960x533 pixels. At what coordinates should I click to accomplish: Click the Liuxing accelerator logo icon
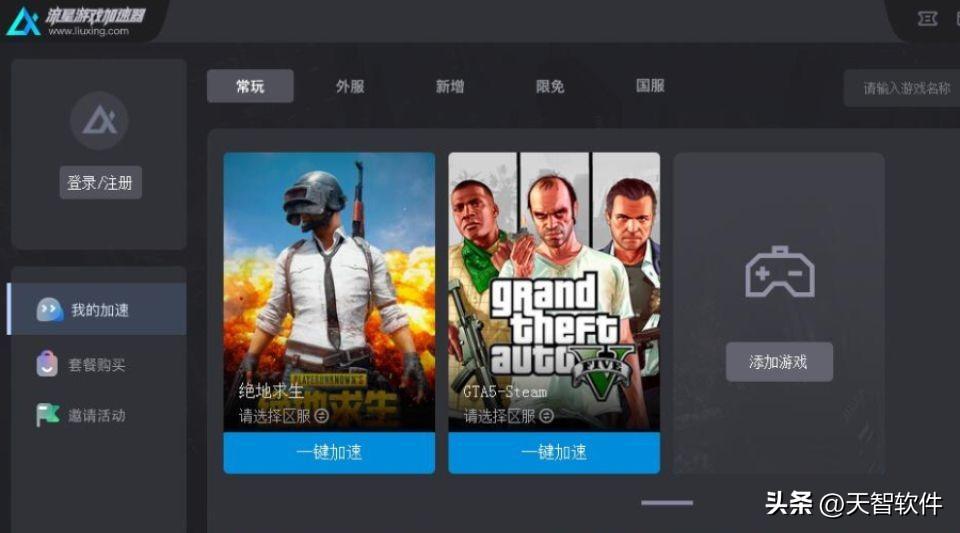(x=24, y=21)
